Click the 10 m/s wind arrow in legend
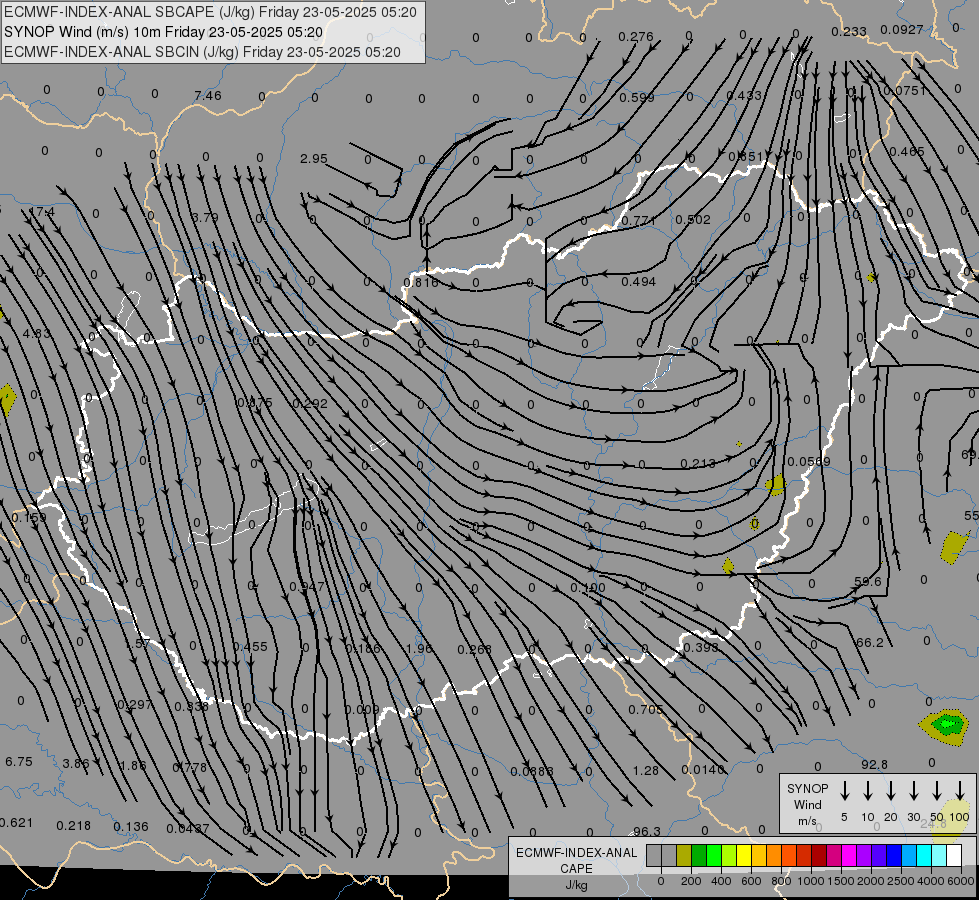Image resolution: width=979 pixels, height=900 pixels. point(867,791)
